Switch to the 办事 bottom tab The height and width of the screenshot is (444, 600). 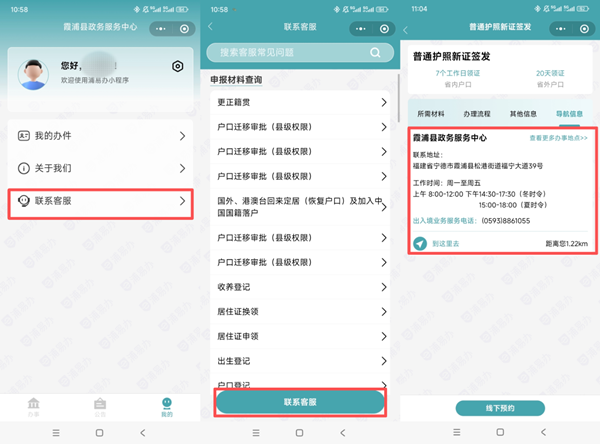[x=33, y=407]
